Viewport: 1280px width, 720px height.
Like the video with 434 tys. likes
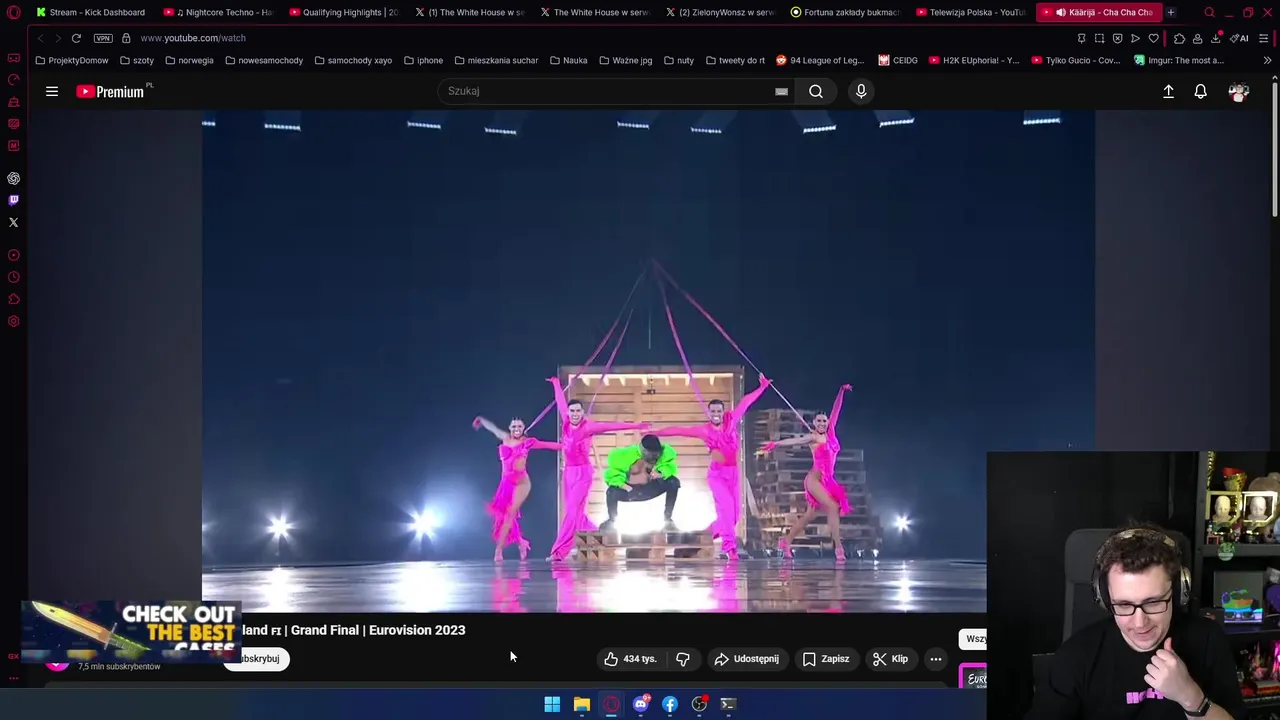(x=630, y=659)
